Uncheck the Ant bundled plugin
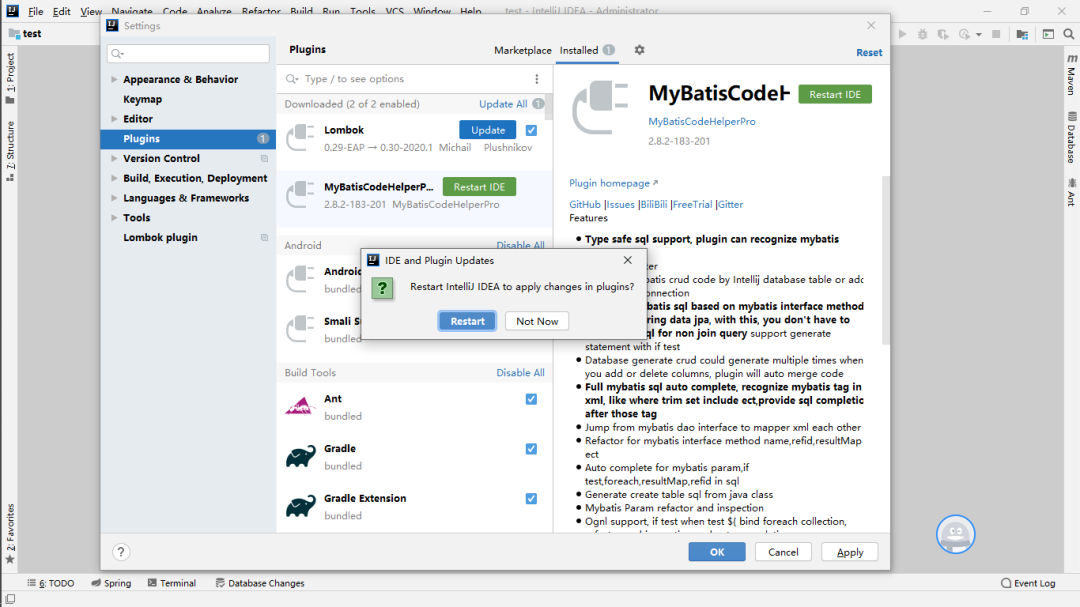 531,399
